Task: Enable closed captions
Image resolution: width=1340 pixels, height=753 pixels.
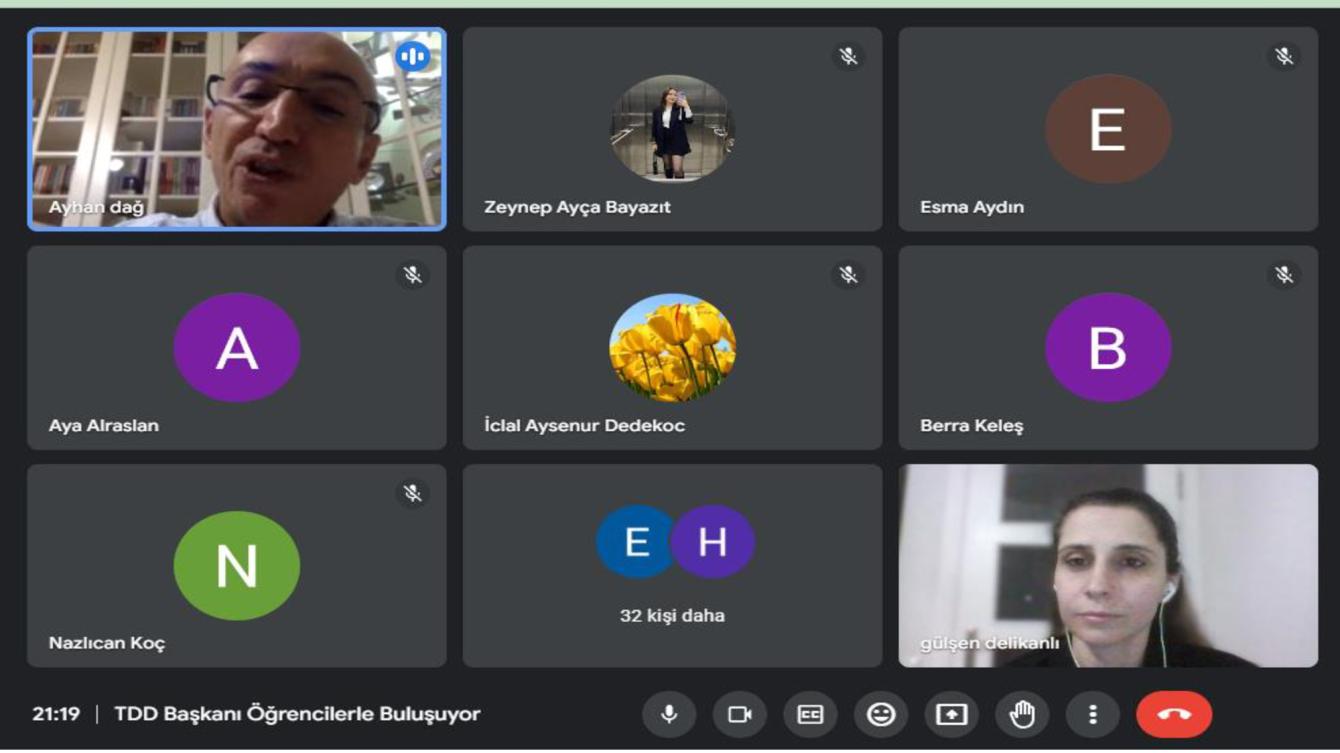Action: coord(810,714)
